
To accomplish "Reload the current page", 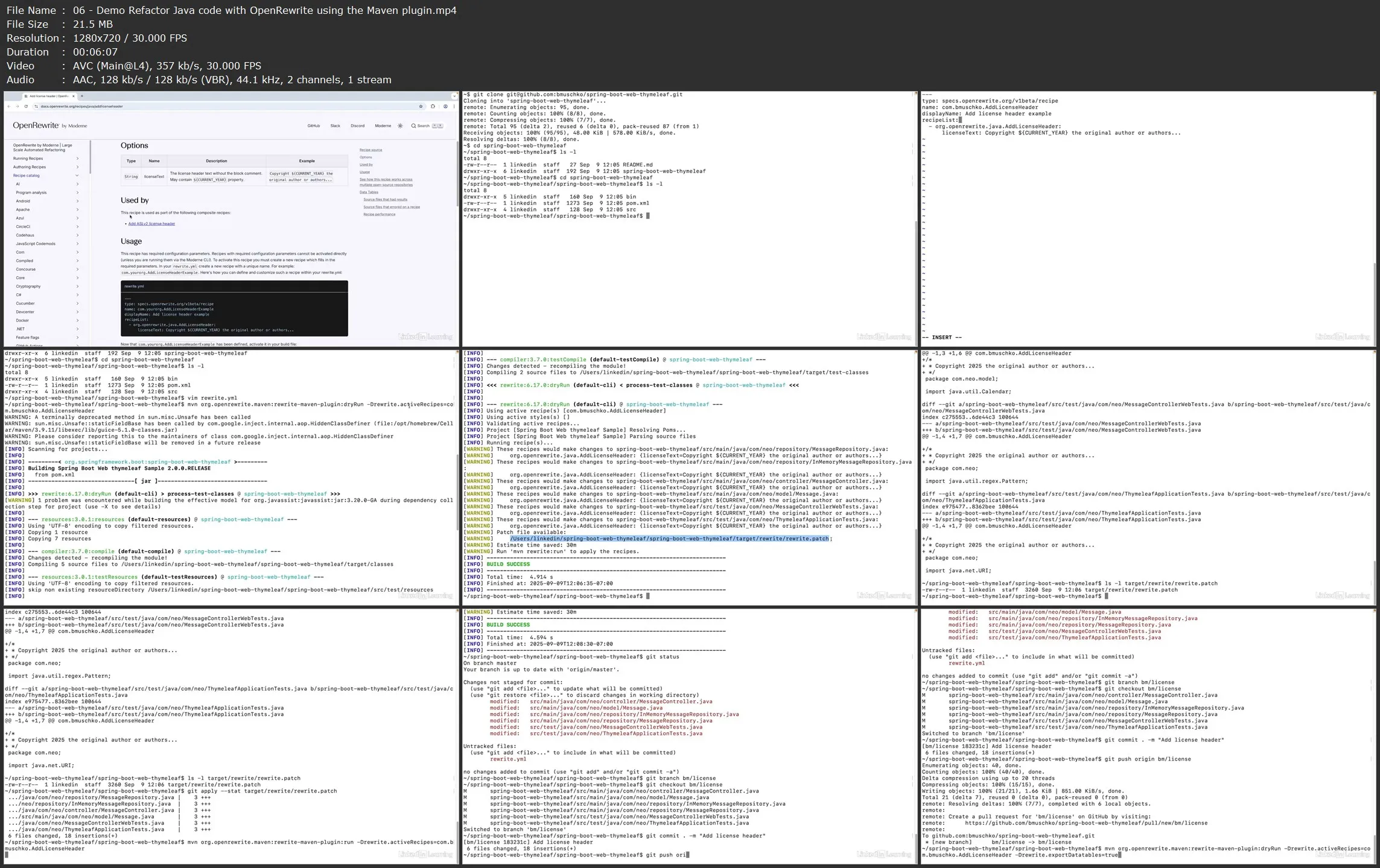I will (x=26, y=106).
